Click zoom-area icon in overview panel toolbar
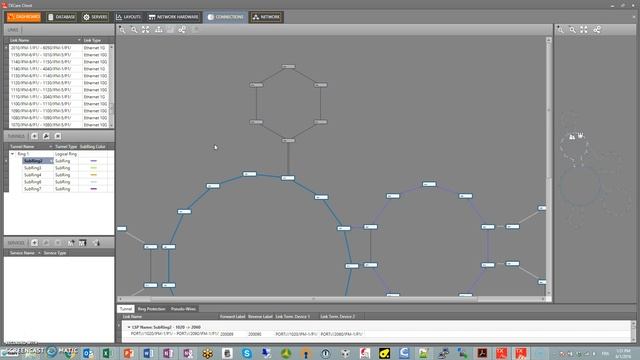Screen dimensions: 640x360 coord(561,29)
